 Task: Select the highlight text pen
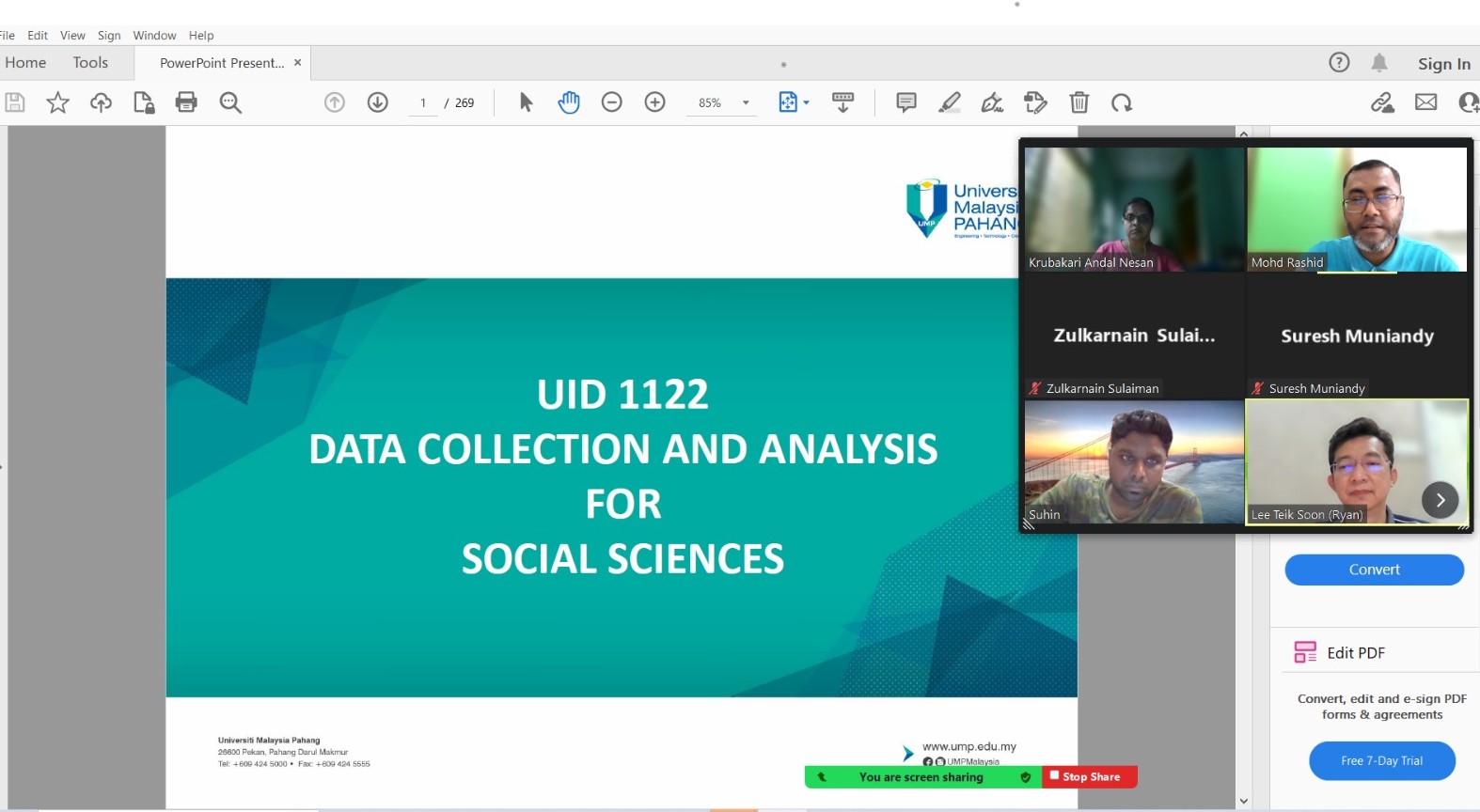point(950,102)
